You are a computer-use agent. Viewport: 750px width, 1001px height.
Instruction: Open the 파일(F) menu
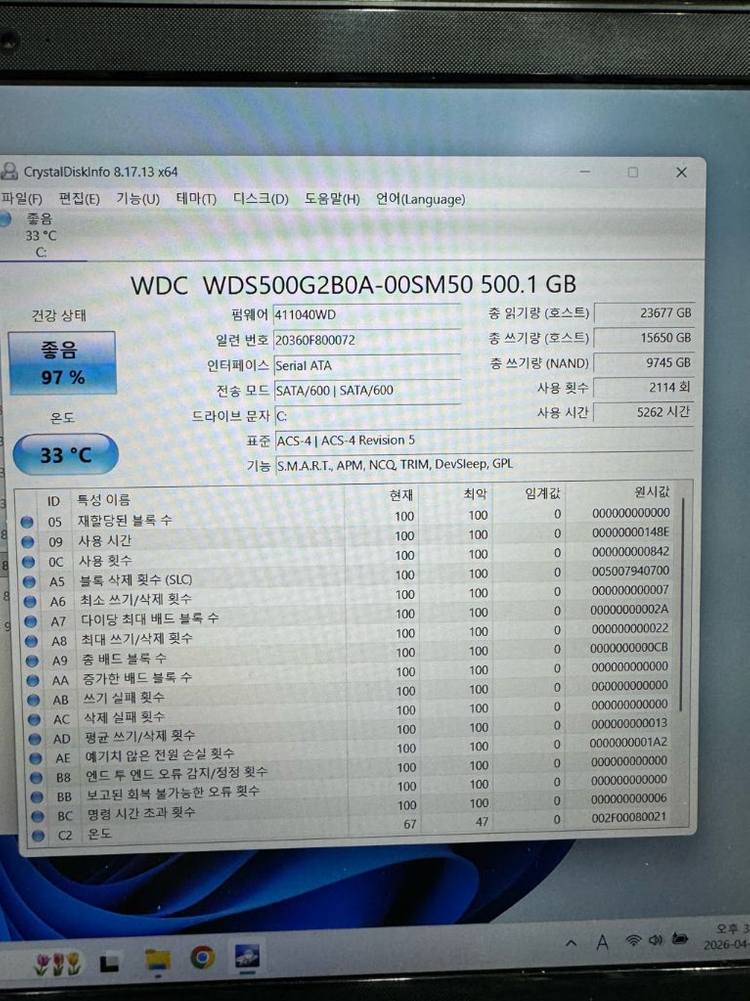point(22,199)
